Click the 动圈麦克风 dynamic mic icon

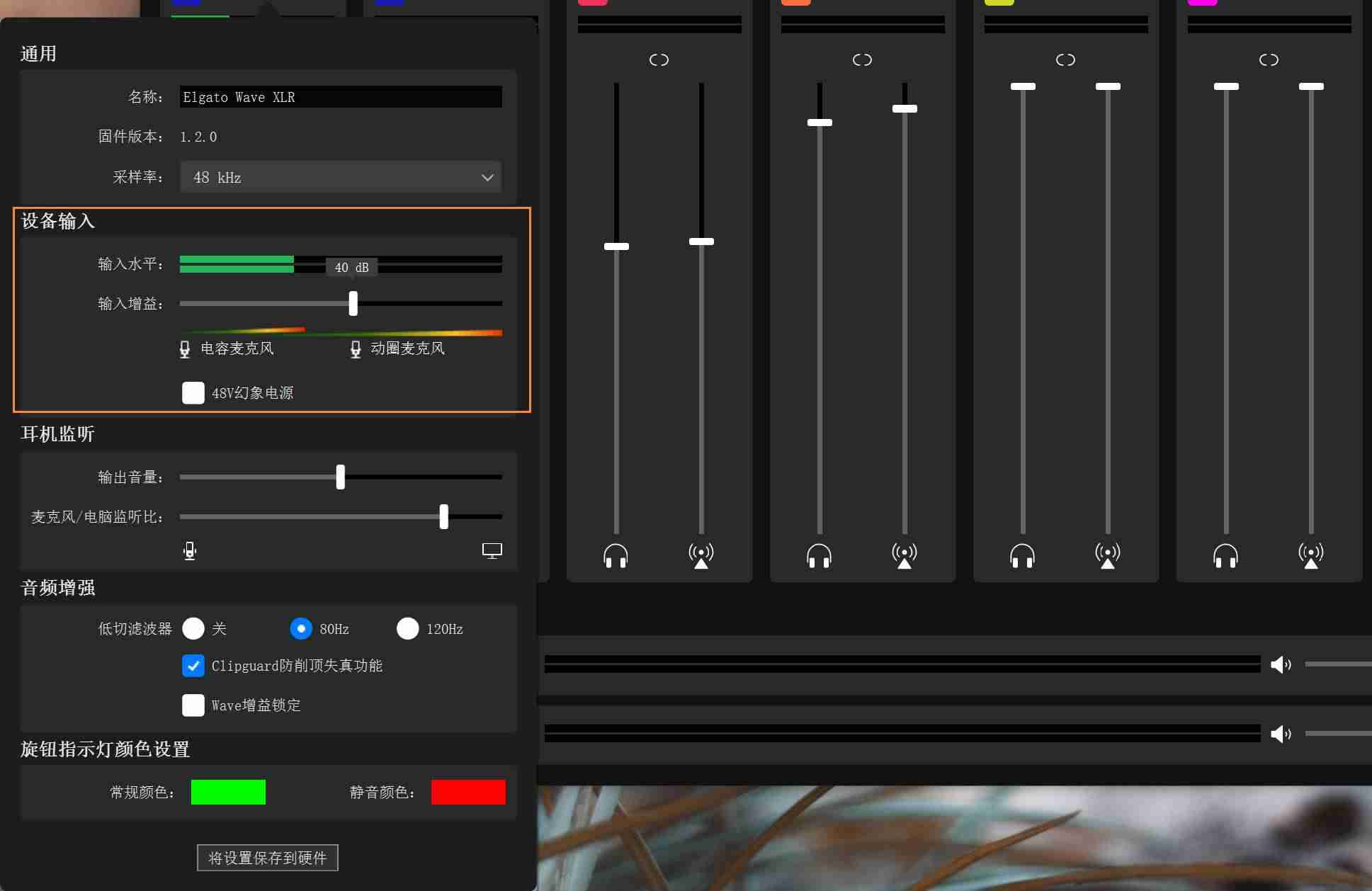click(356, 349)
